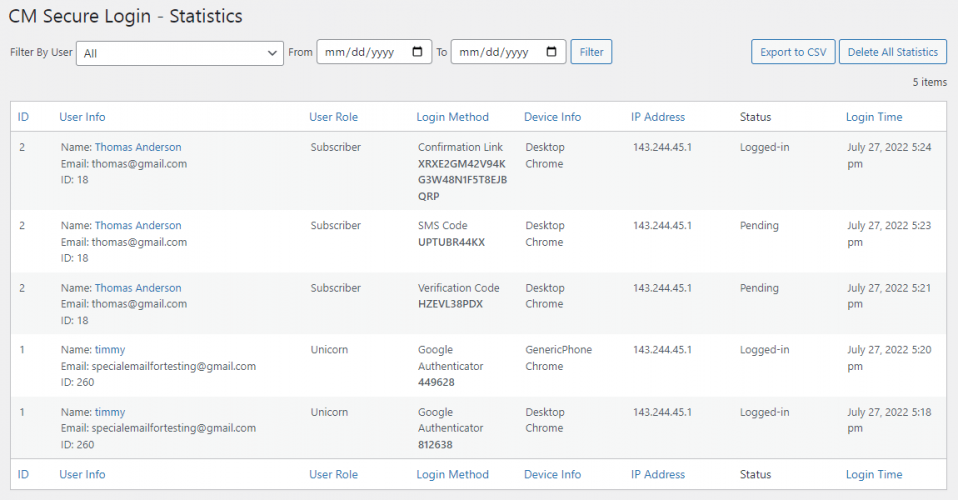This screenshot has width=958, height=500.
Task: Sort table by User Info header
Action: [x=82, y=117]
